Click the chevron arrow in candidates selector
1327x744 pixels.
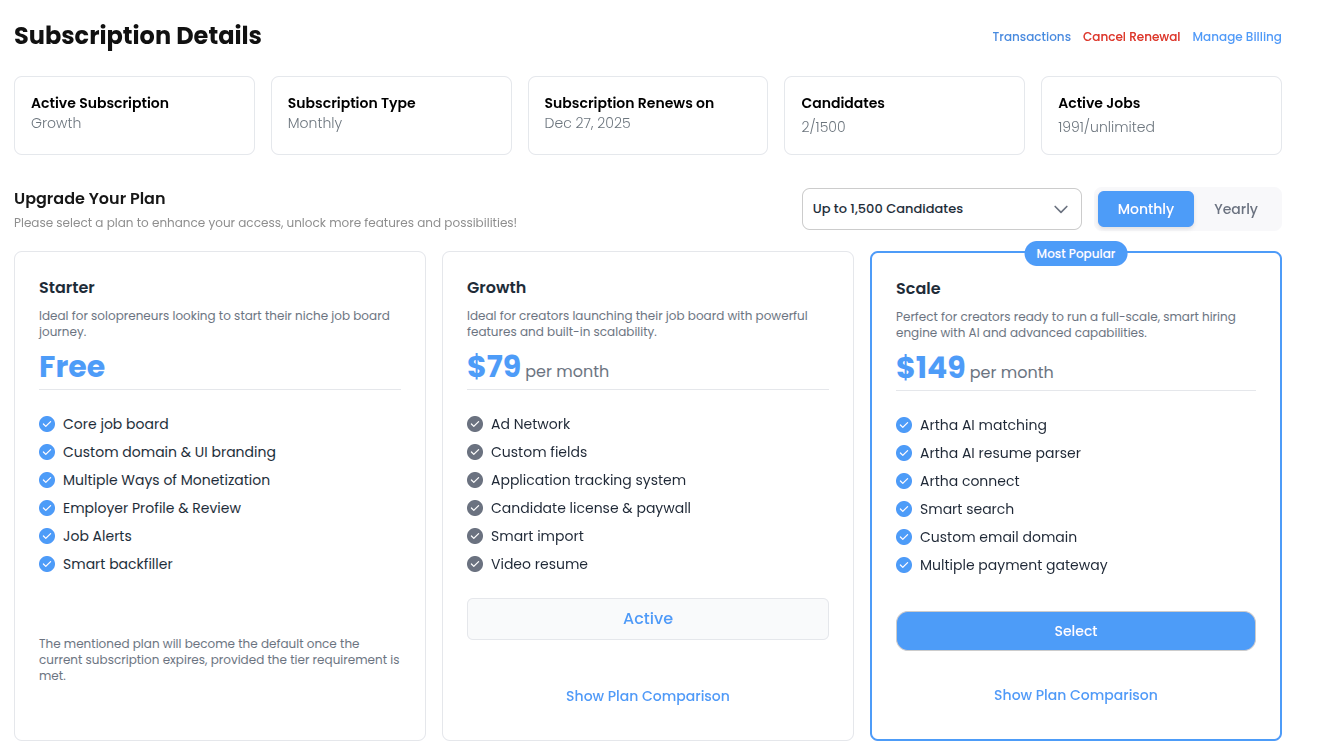[x=1061, y=209]
